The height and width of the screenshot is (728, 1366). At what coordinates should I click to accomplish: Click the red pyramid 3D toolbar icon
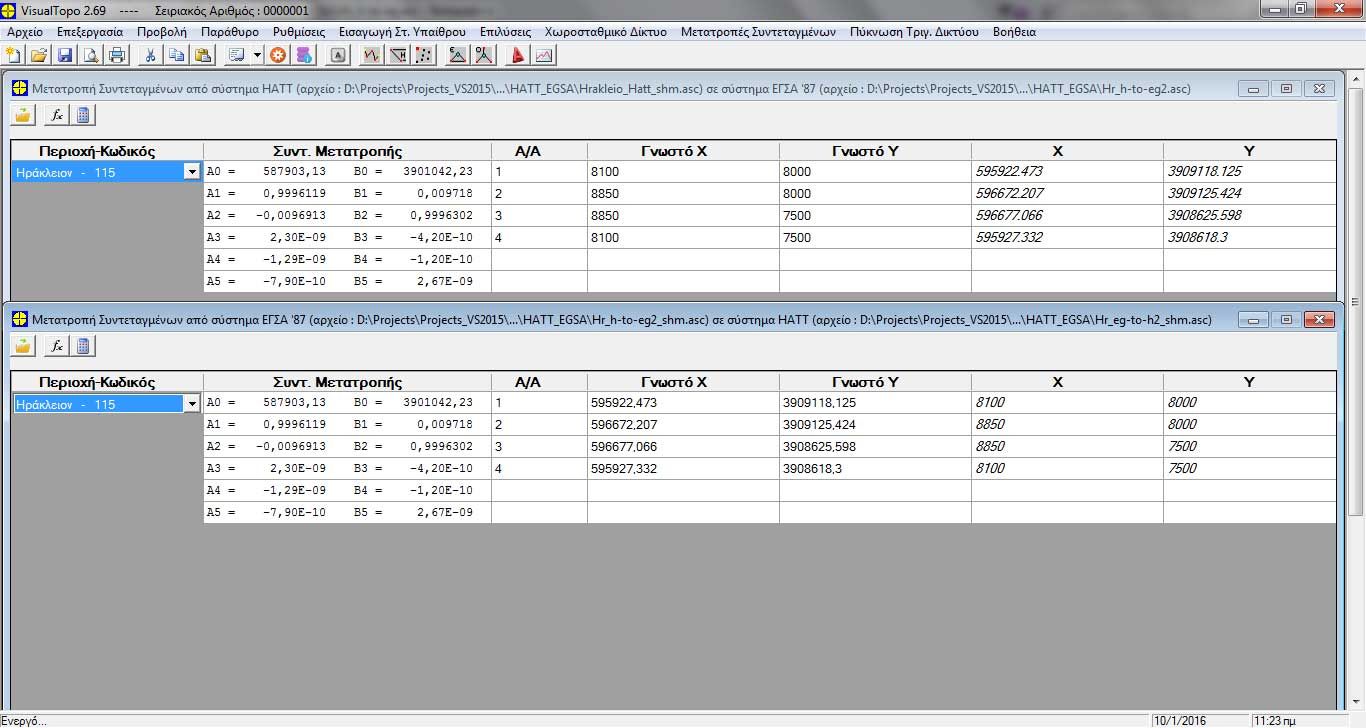click(517, 55)
